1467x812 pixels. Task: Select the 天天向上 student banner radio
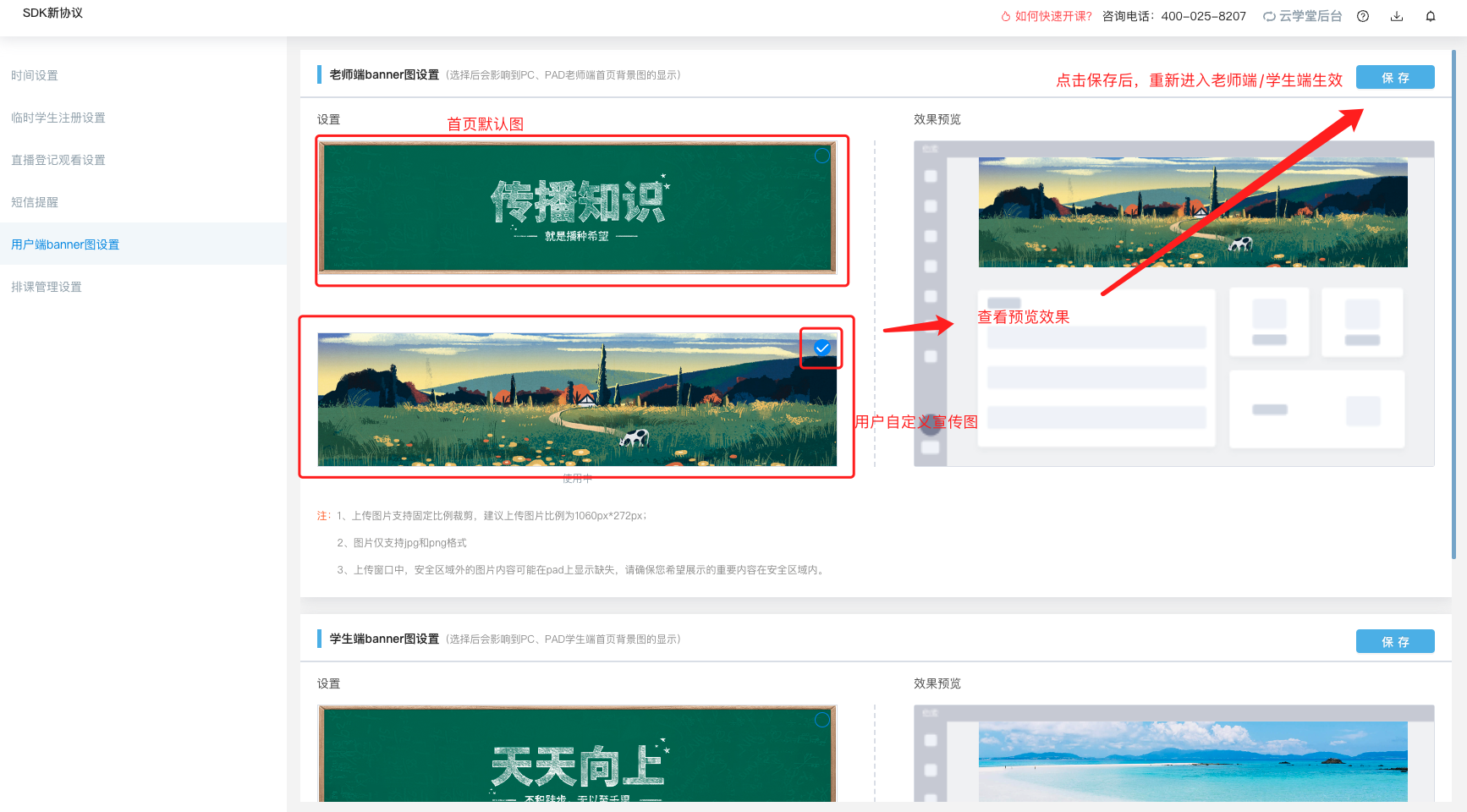pyautogui.click(x=821, y=720)
